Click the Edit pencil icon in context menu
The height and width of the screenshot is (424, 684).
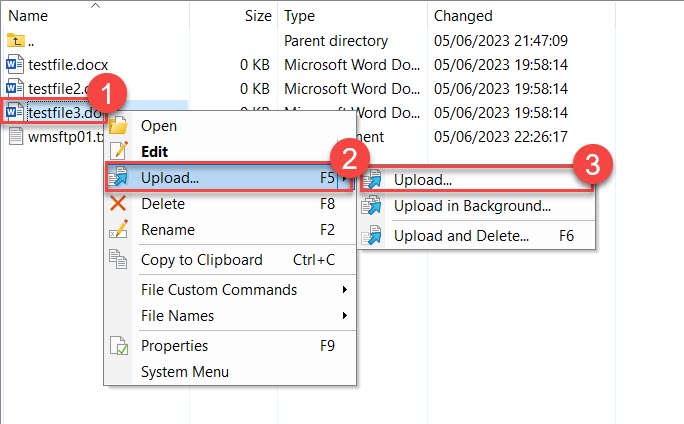[x=118, y=151]
